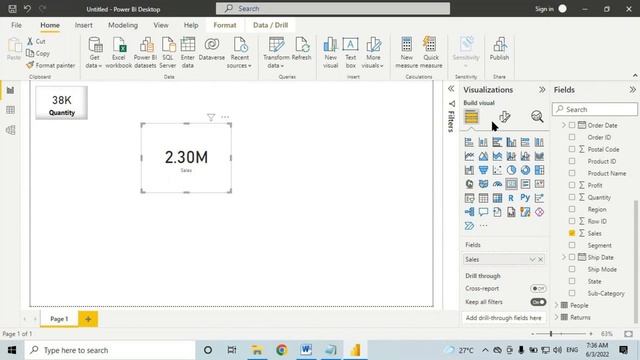Select the R script visual
Image resolution: width=640 pixels, height=360 pixels.
click(511, 198)
